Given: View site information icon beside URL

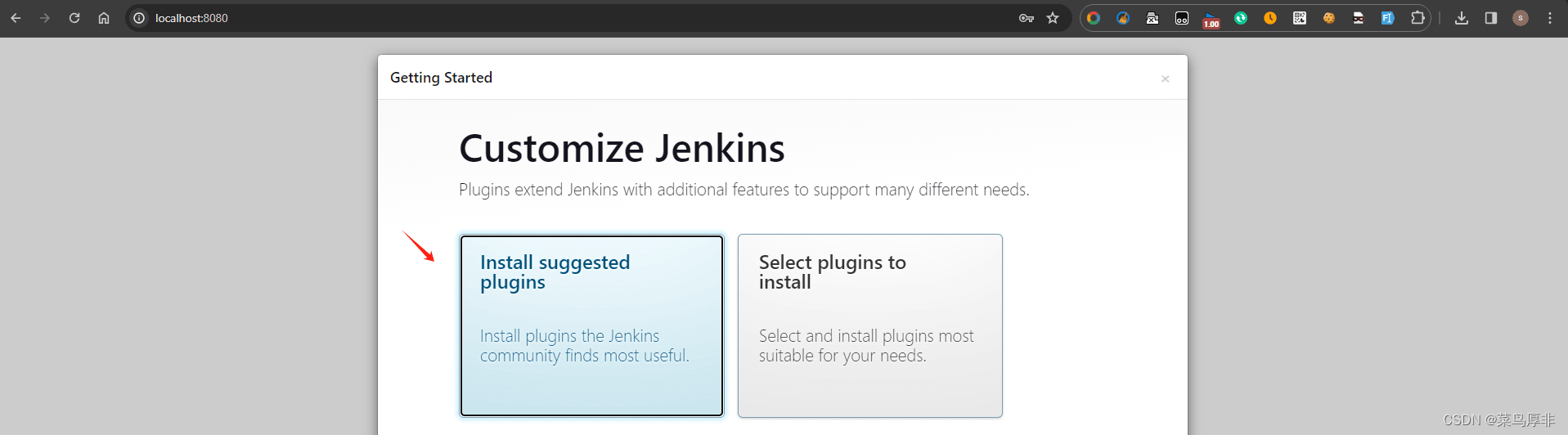Looking at the screenshot, I should [x=139, y=18].
